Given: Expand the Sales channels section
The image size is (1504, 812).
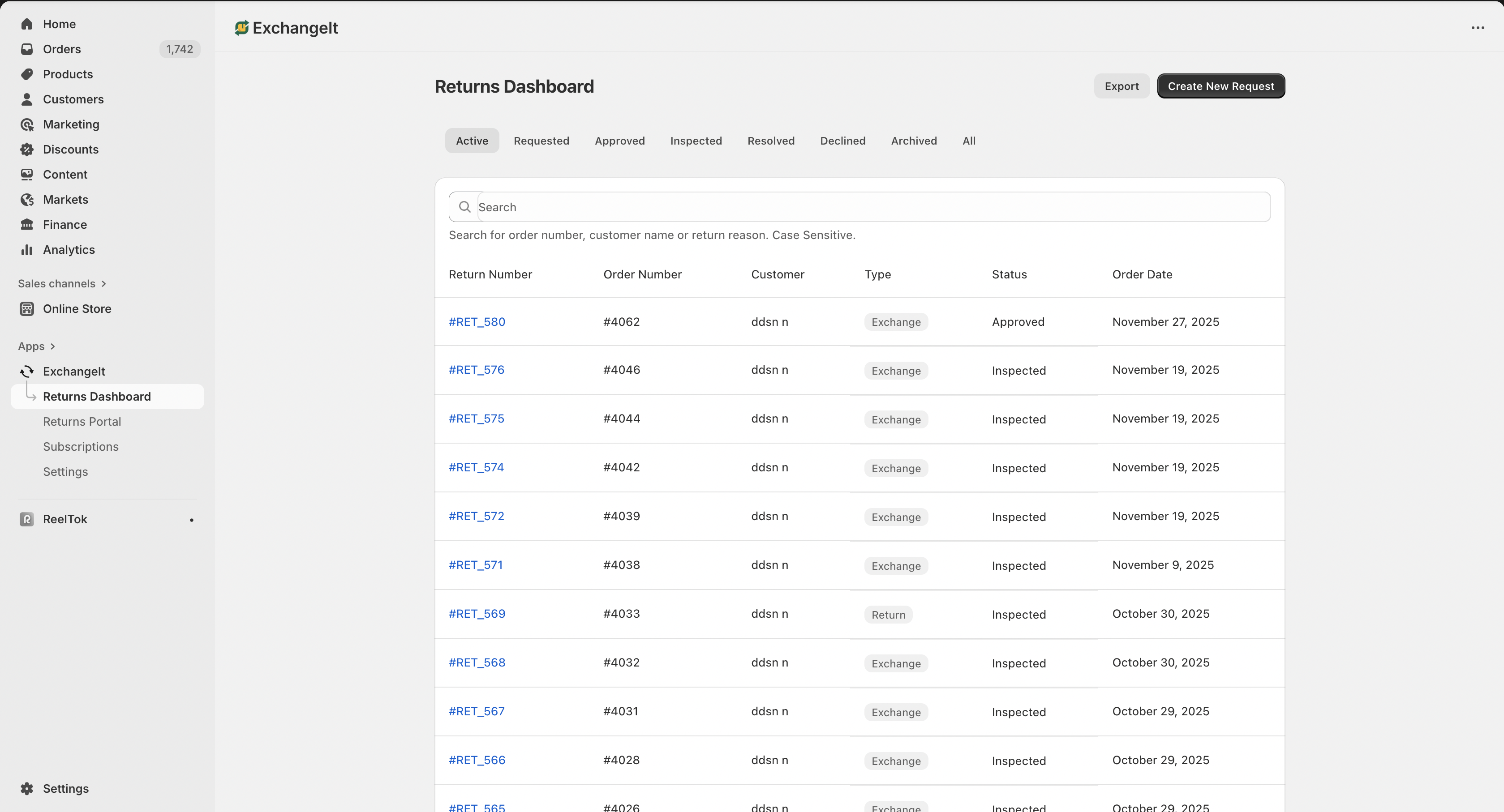Looking at the screenshot, I should click(x=103, y=283).
